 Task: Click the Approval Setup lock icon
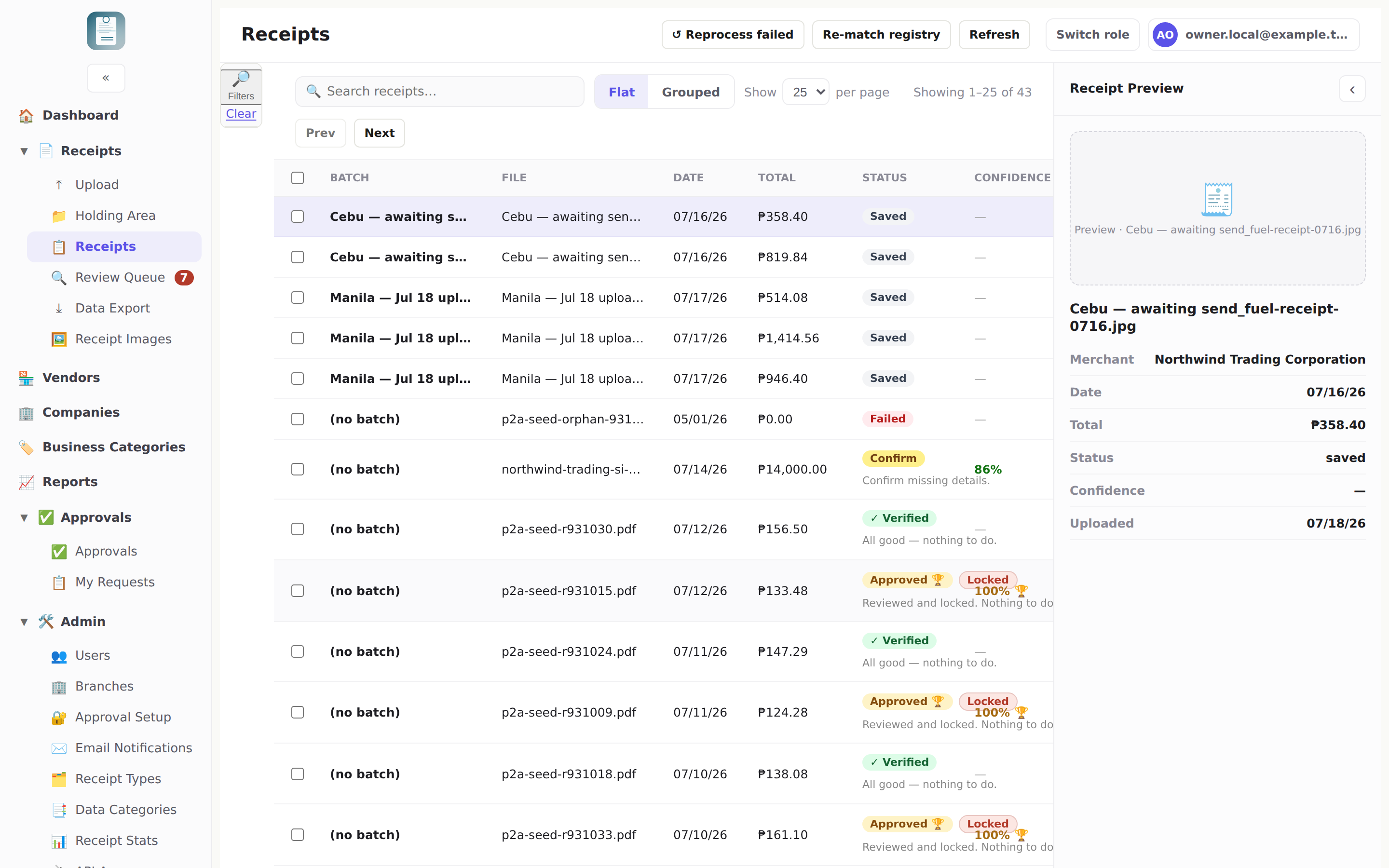pos(58,718)
